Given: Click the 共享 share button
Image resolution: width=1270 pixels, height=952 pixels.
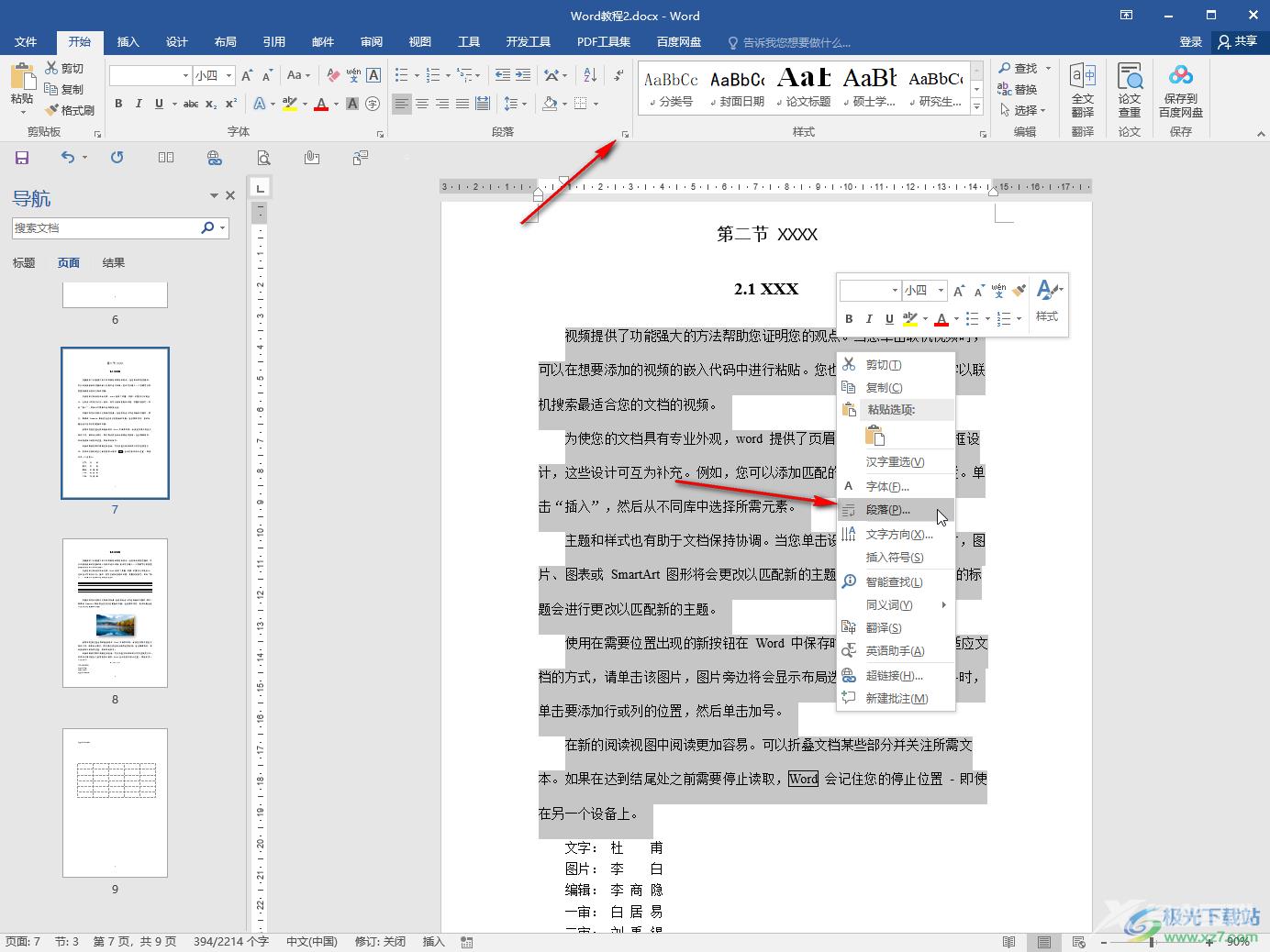Looking at the screenshot, I should [x=1238, y=42].
